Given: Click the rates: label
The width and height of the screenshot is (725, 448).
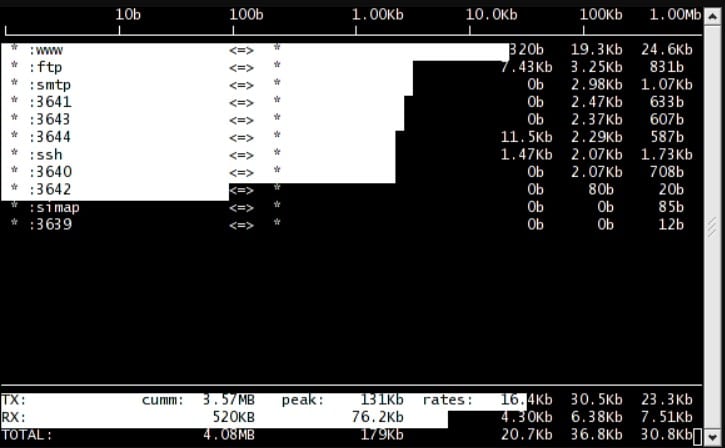Looking at the screenshot, I should coord(448,400).
